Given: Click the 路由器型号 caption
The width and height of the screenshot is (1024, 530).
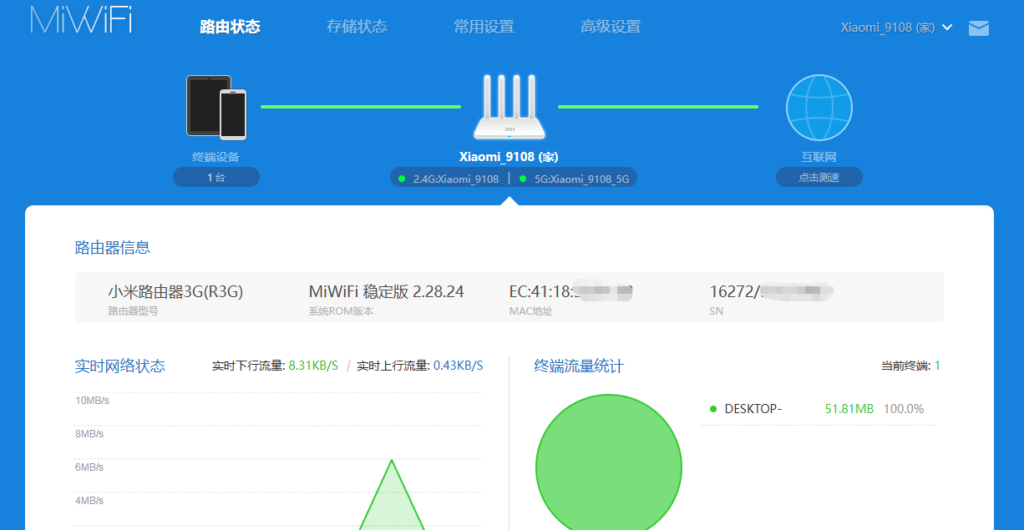Looking at the screenshot, I should pos(133,311).
